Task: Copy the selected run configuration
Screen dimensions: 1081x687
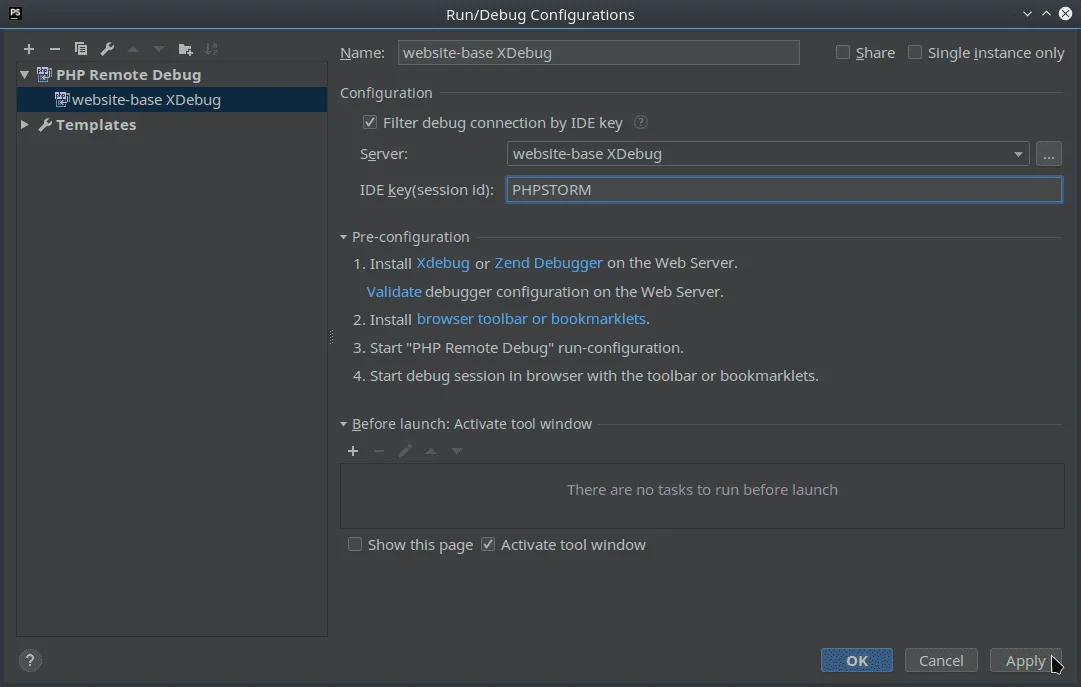Action: pyautogui.click(x=81, y=48)
